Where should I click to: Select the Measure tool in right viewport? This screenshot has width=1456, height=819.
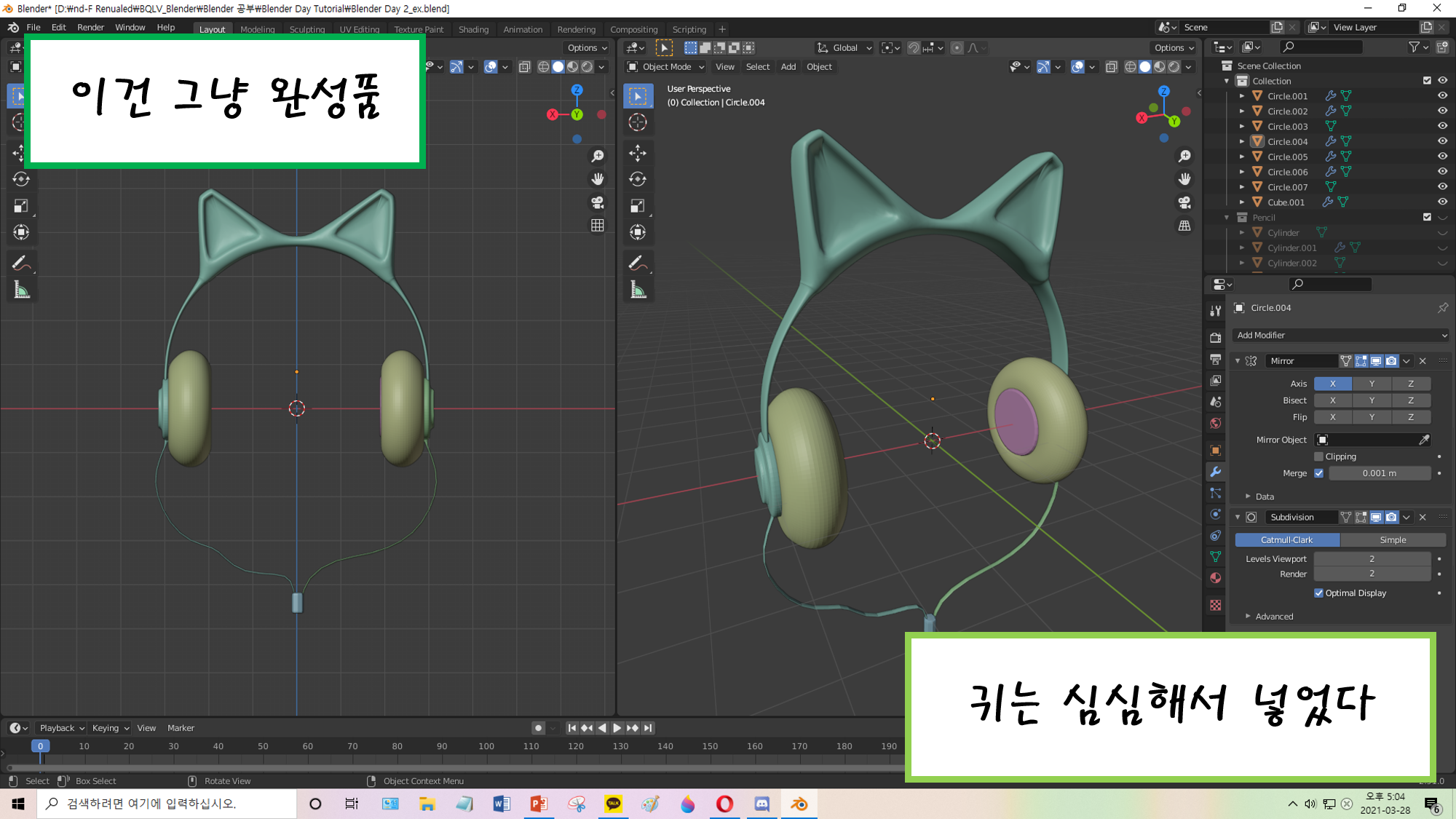click(x=638, y=290)
